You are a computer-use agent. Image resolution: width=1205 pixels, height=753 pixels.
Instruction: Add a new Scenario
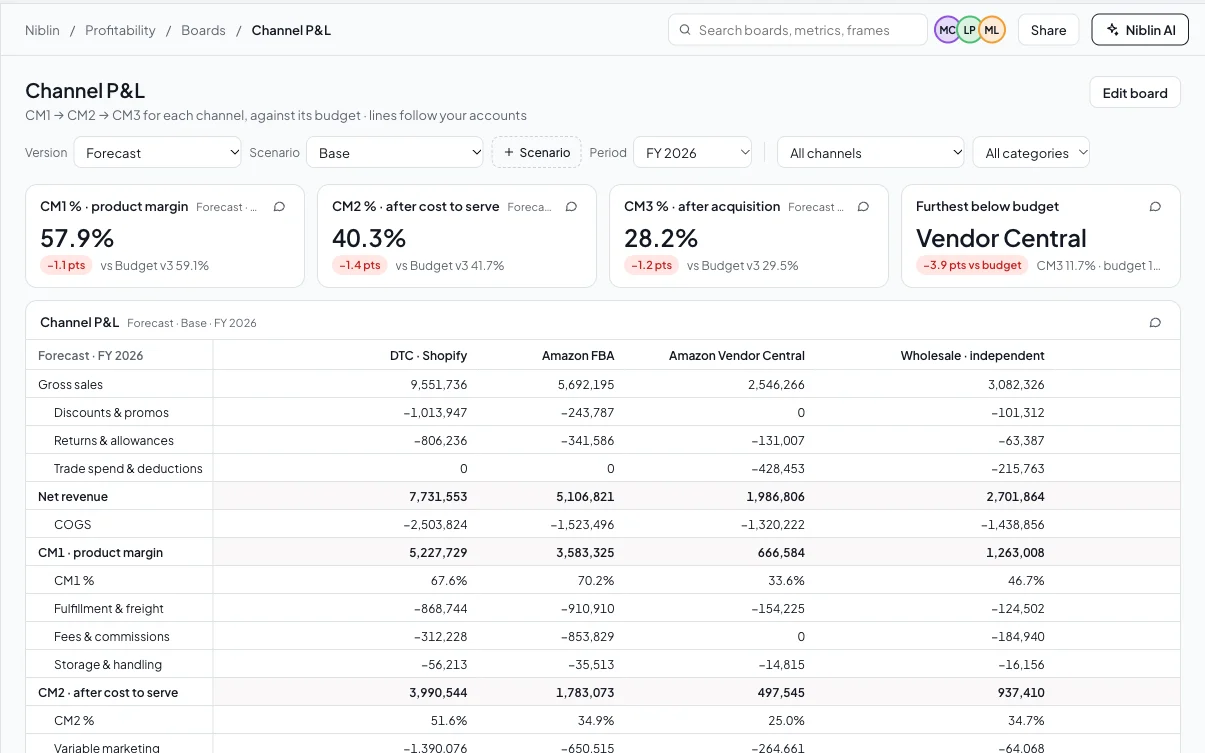coord(537,153)
